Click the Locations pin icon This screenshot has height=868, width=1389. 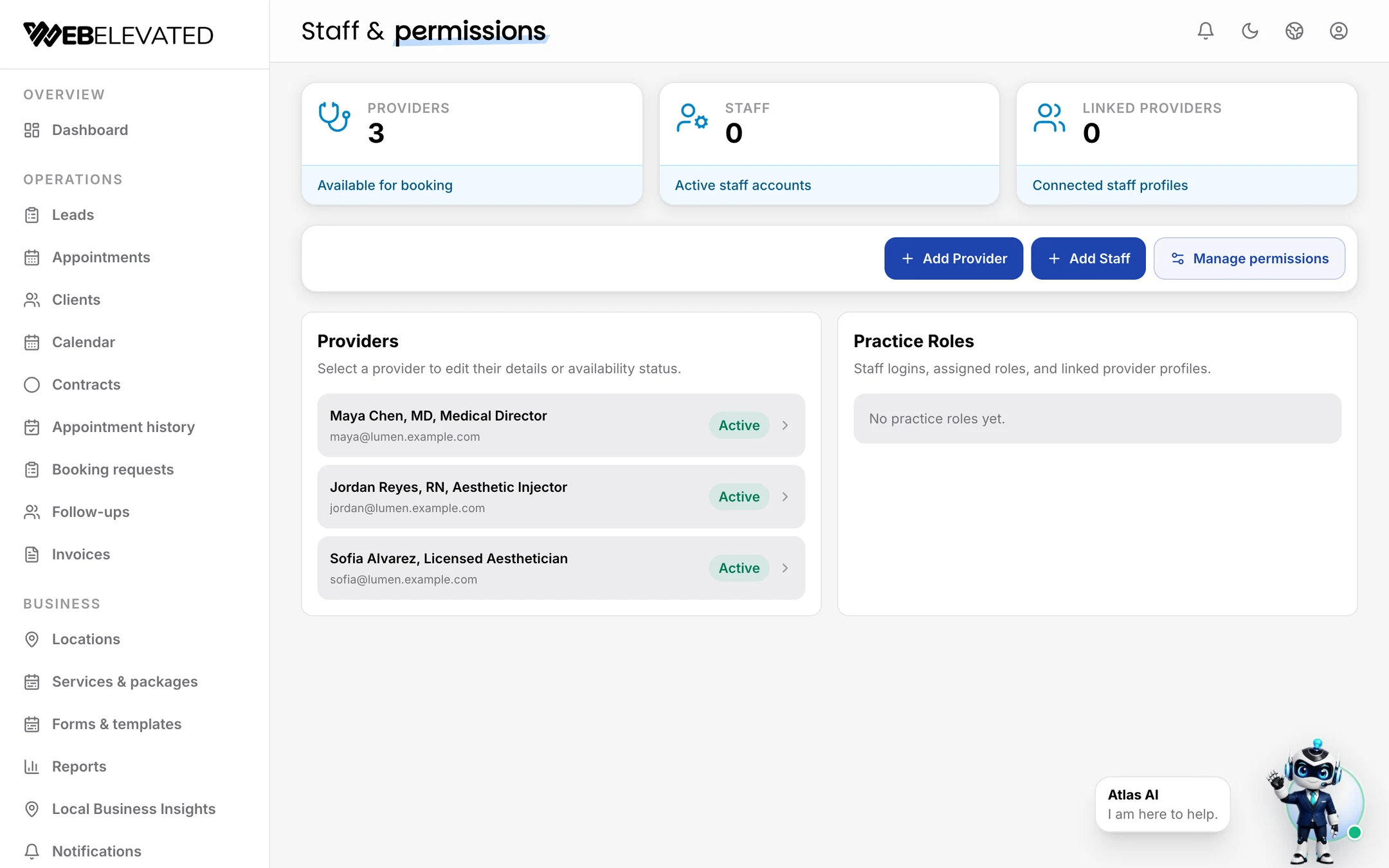click(x=32, y=640)
